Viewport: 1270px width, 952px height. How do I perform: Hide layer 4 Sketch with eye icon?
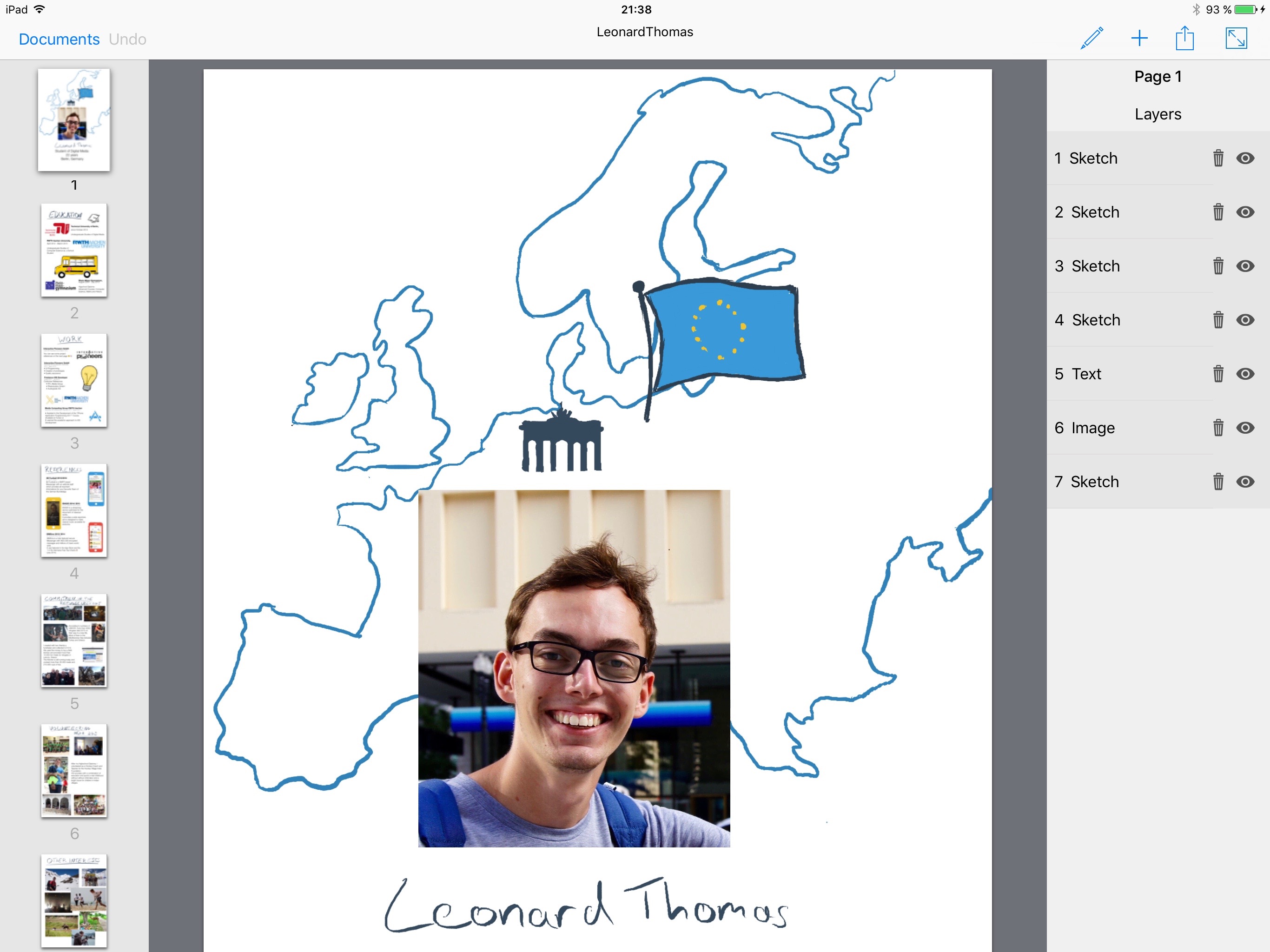pyautogui.click(x=1245, y=320)
